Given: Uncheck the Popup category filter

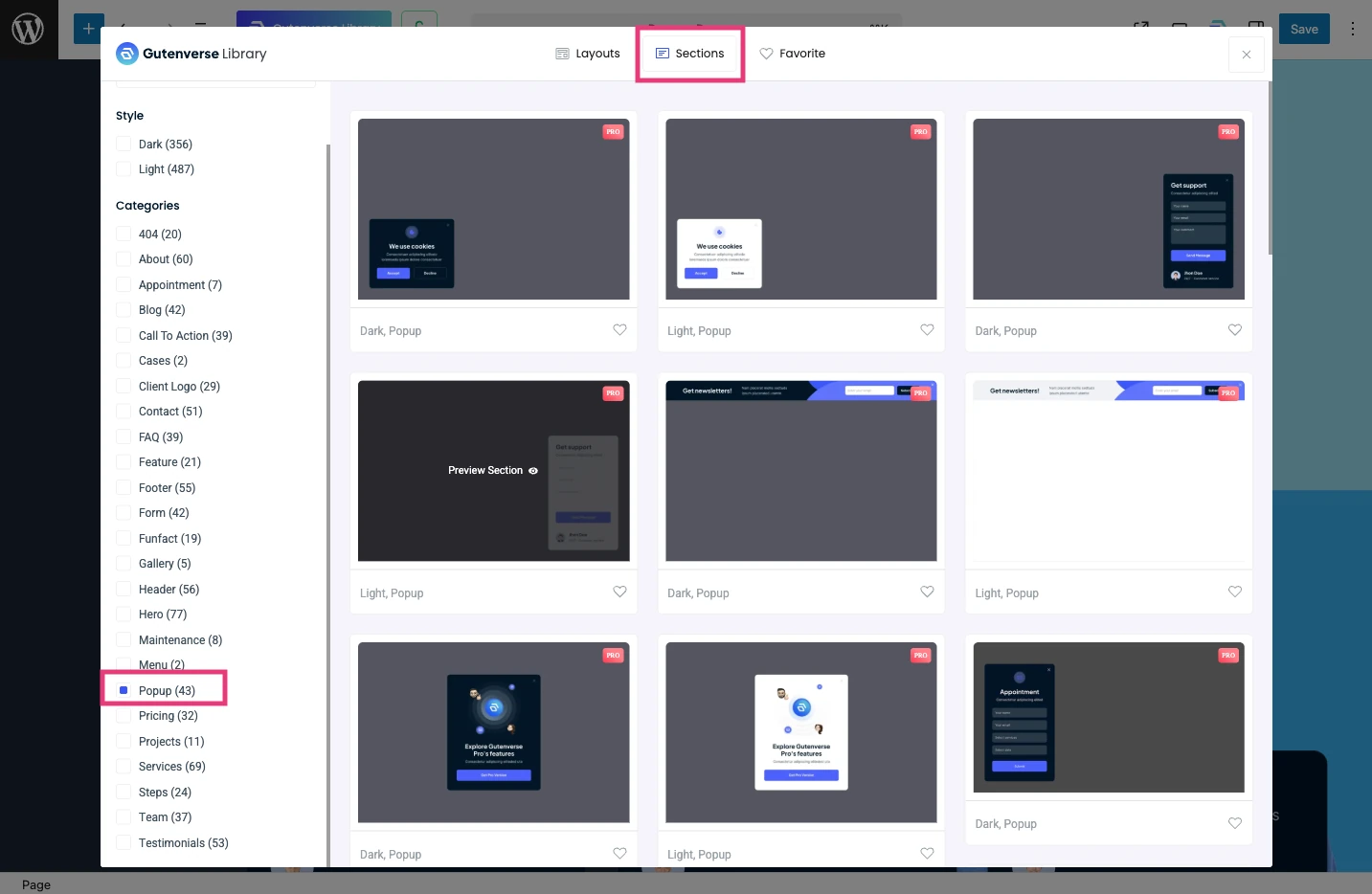Looking at the screenshot, I should [x=124, y=690].
